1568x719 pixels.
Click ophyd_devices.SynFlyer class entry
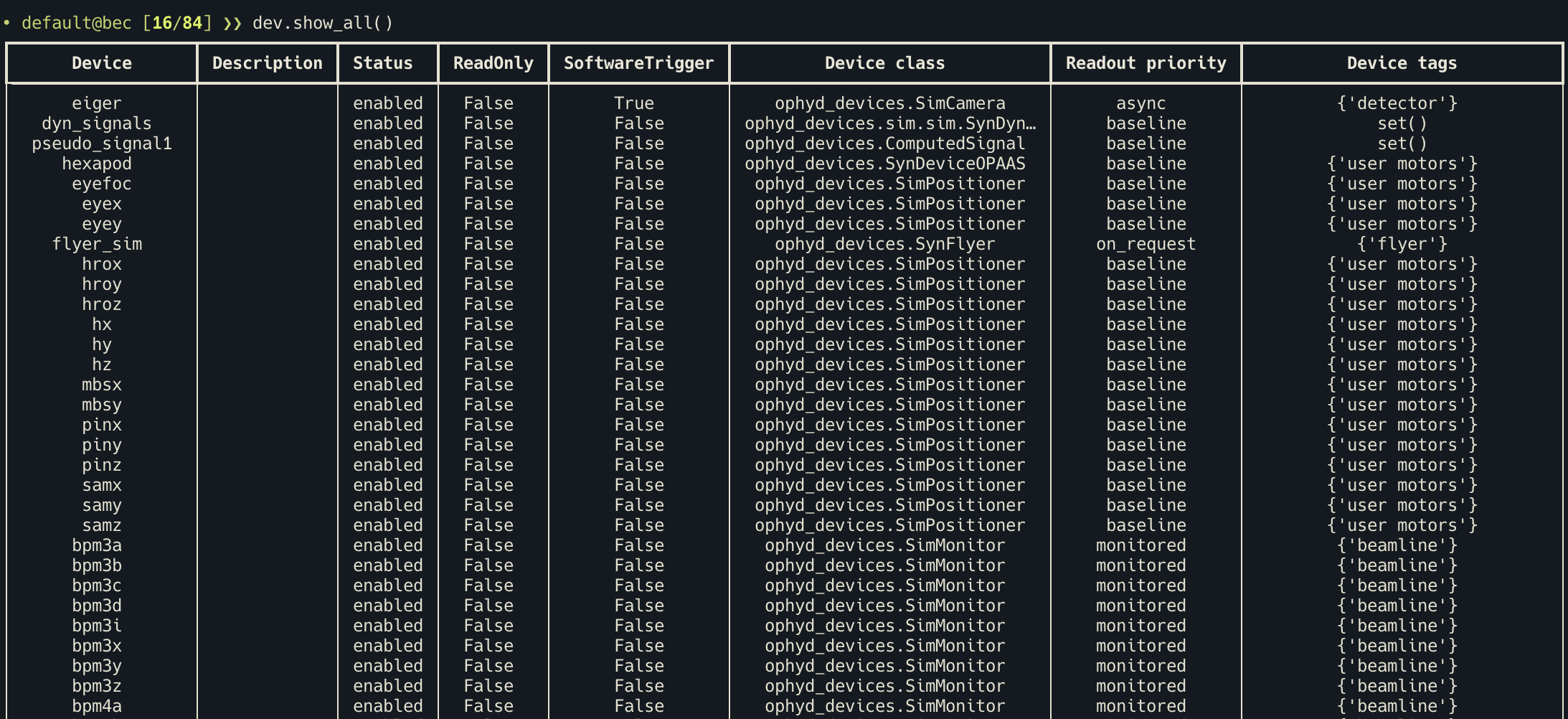point(885,244)
